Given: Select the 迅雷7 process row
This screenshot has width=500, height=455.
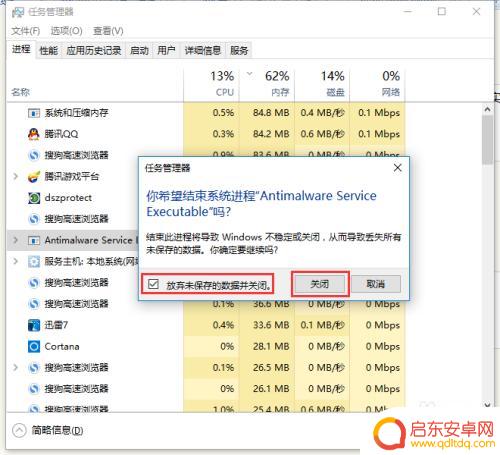Looking at the screenshot, I should pos(205,325).
